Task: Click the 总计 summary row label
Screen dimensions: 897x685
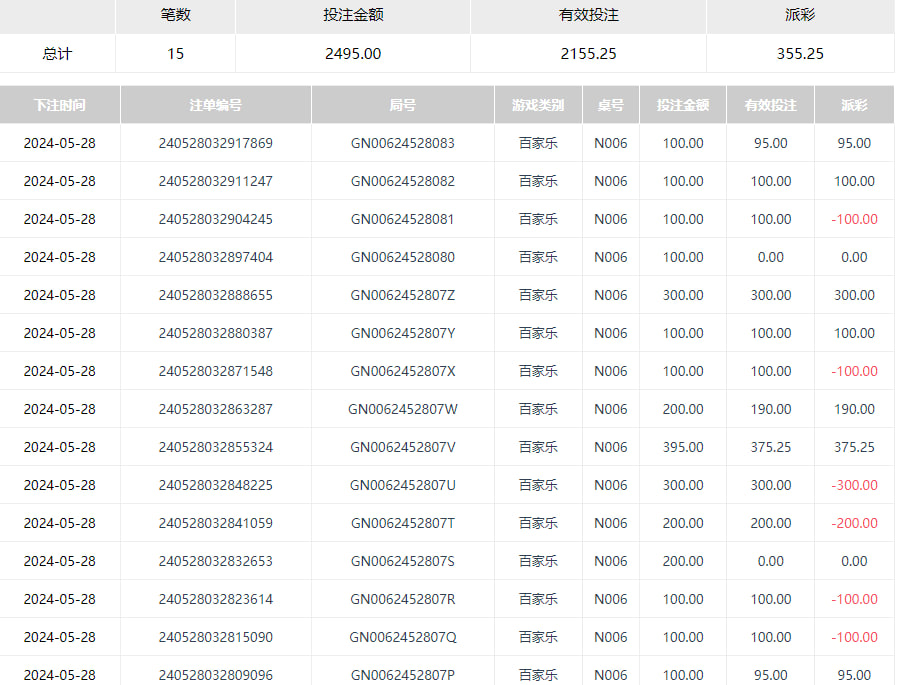Action: (57, 54)
